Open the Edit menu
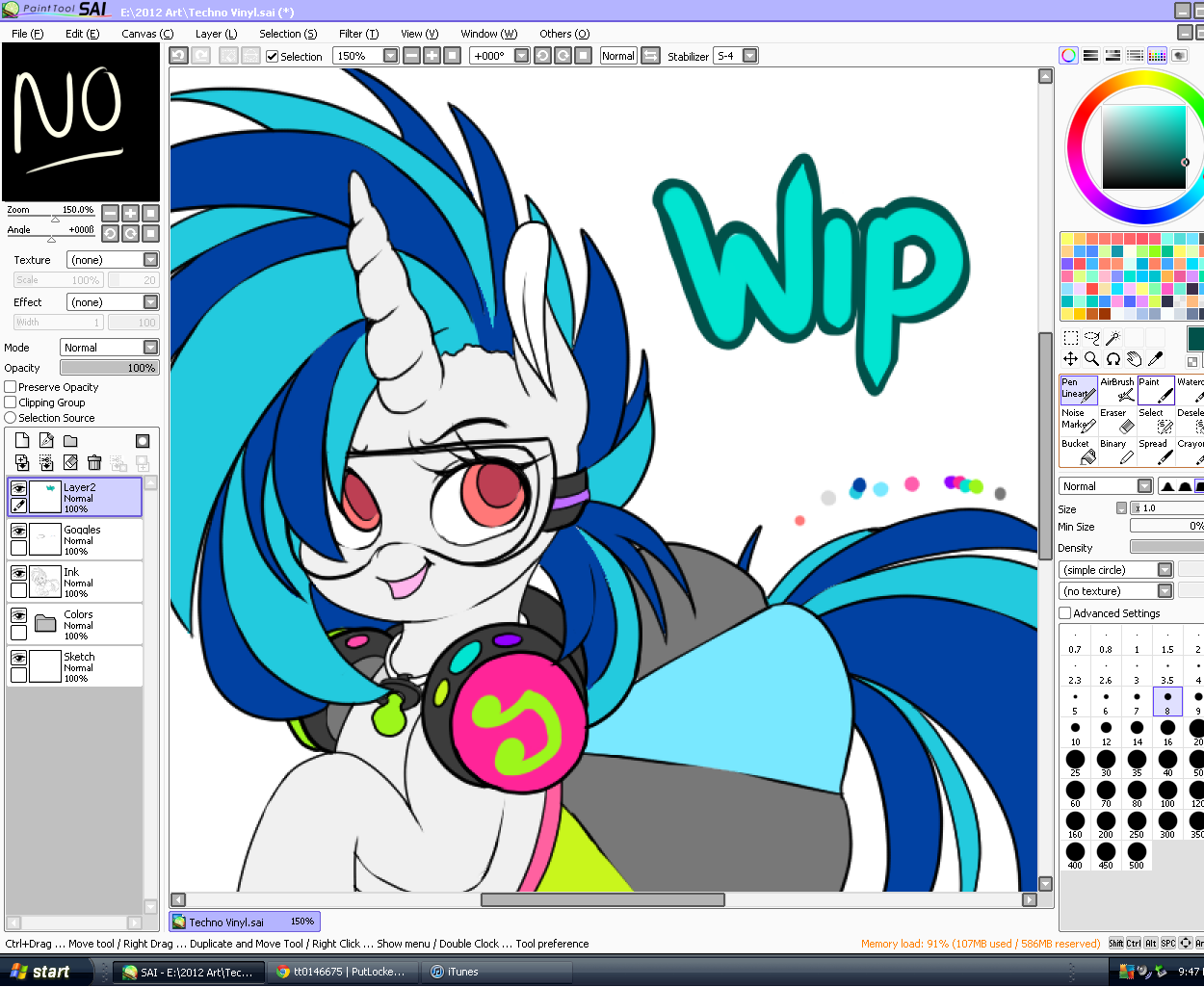The image size is (1204, 987). pos(82,34)
